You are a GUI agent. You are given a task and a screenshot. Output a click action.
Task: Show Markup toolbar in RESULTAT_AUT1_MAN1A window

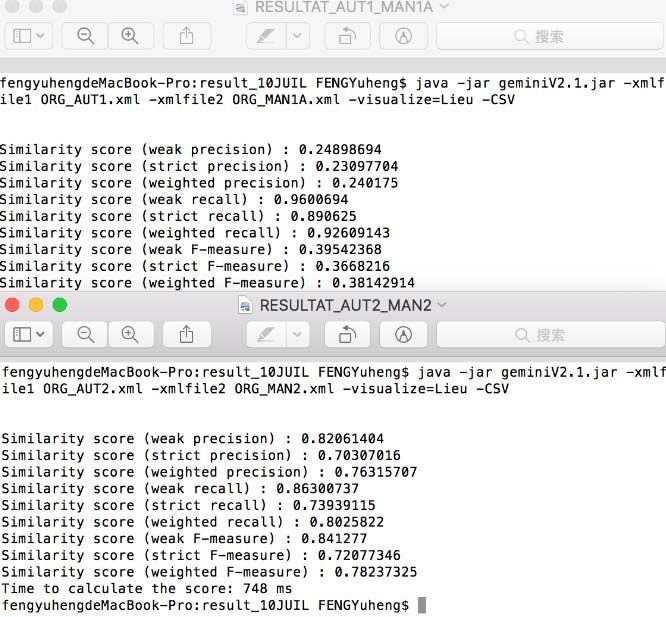(403, 36)
